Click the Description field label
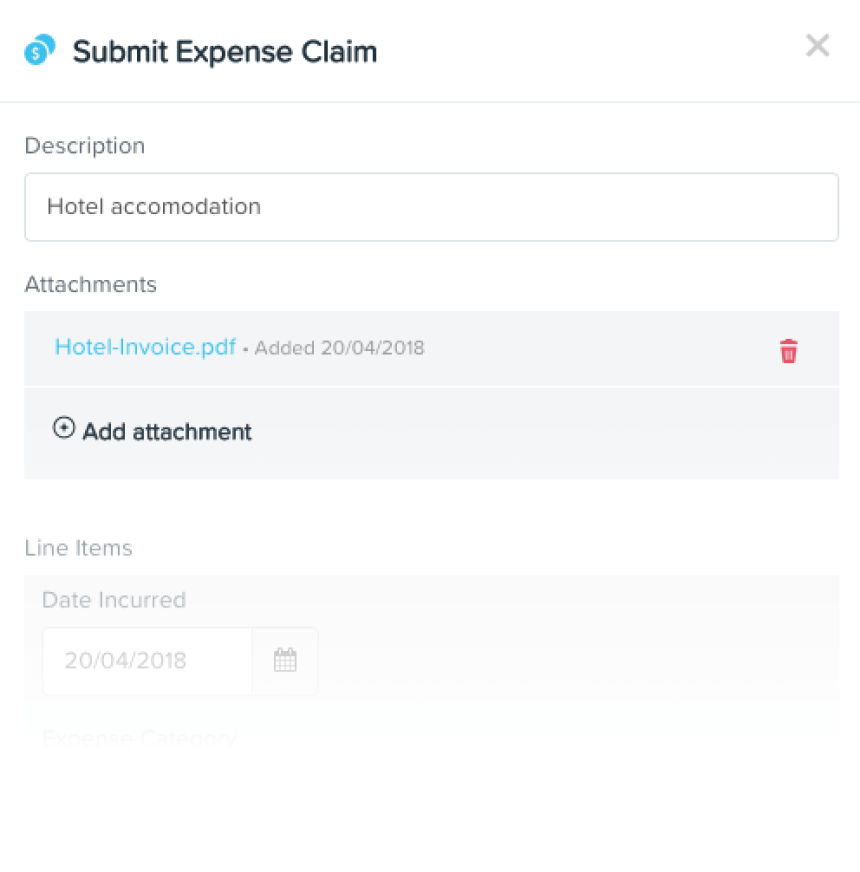The width and height of the screenshot is (860, 872). pos(85,146)
